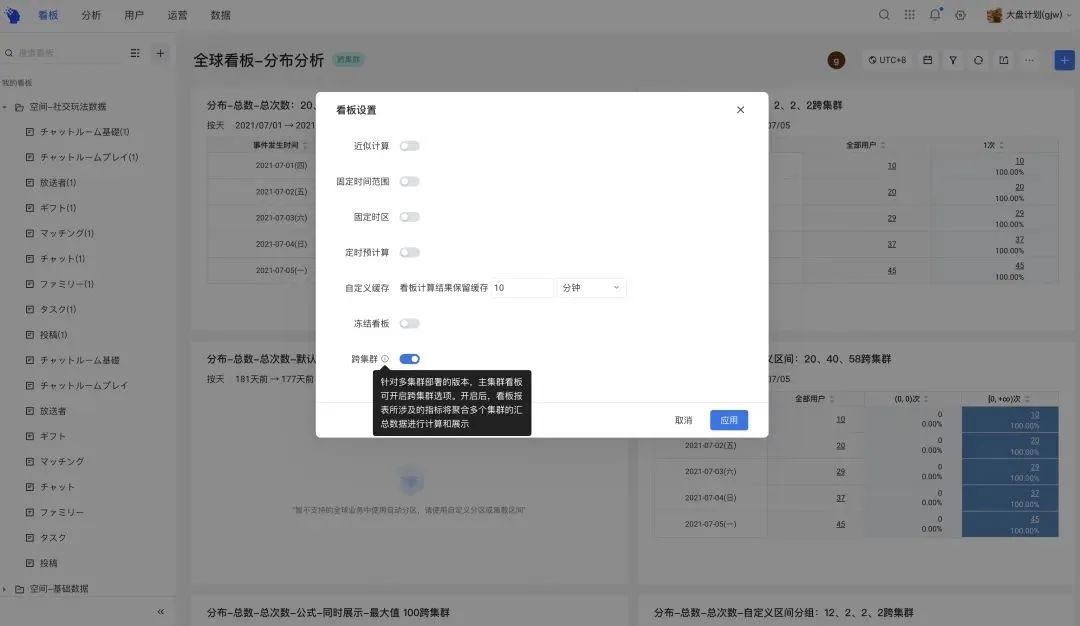This screenshot has width=1080, height=626.
Task: Open the 分钟 unit dropdown
Action: point(591,288)
